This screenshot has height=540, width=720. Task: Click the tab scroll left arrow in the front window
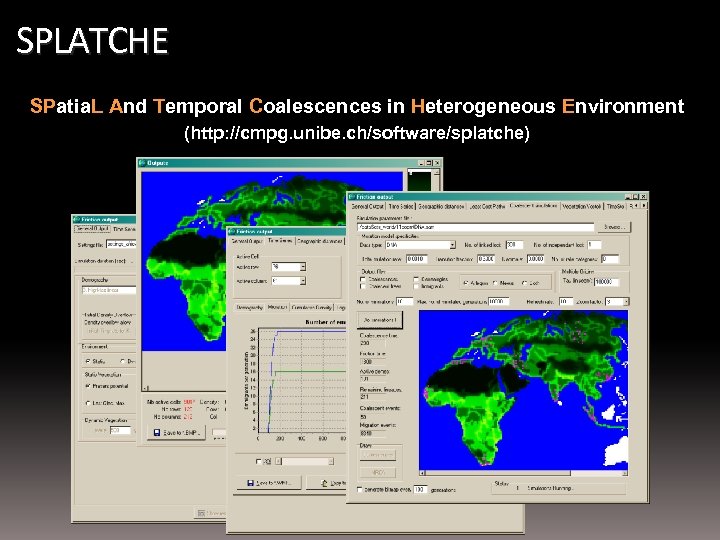coord(637,206)
